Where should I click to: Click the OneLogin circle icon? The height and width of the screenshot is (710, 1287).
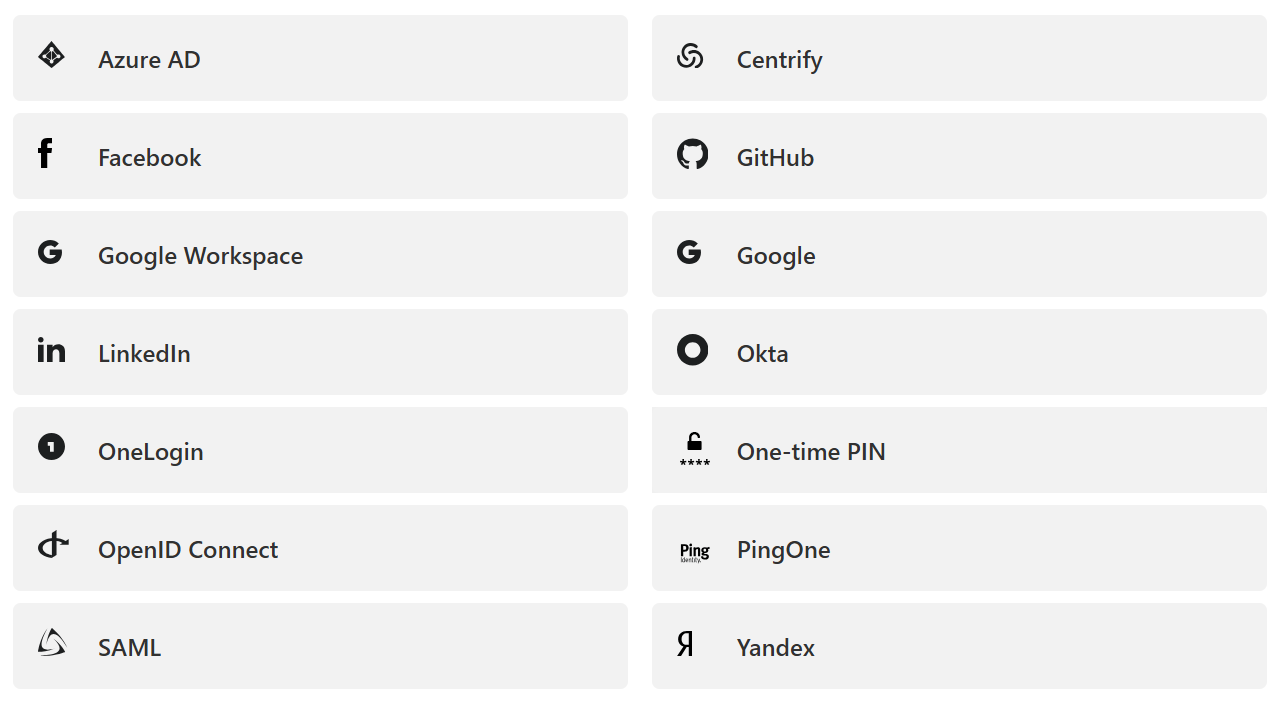point(51,446)
